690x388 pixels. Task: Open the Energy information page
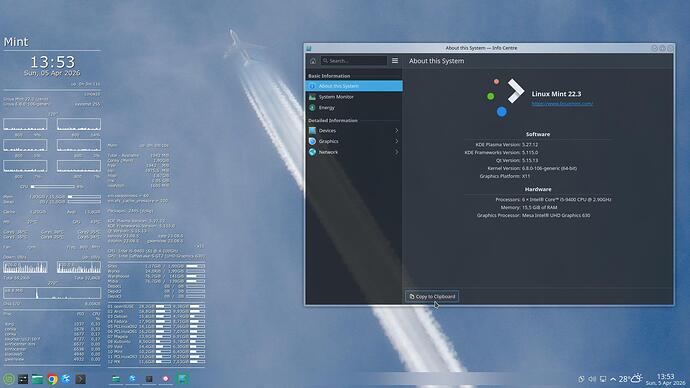click(x=354, y=107)
